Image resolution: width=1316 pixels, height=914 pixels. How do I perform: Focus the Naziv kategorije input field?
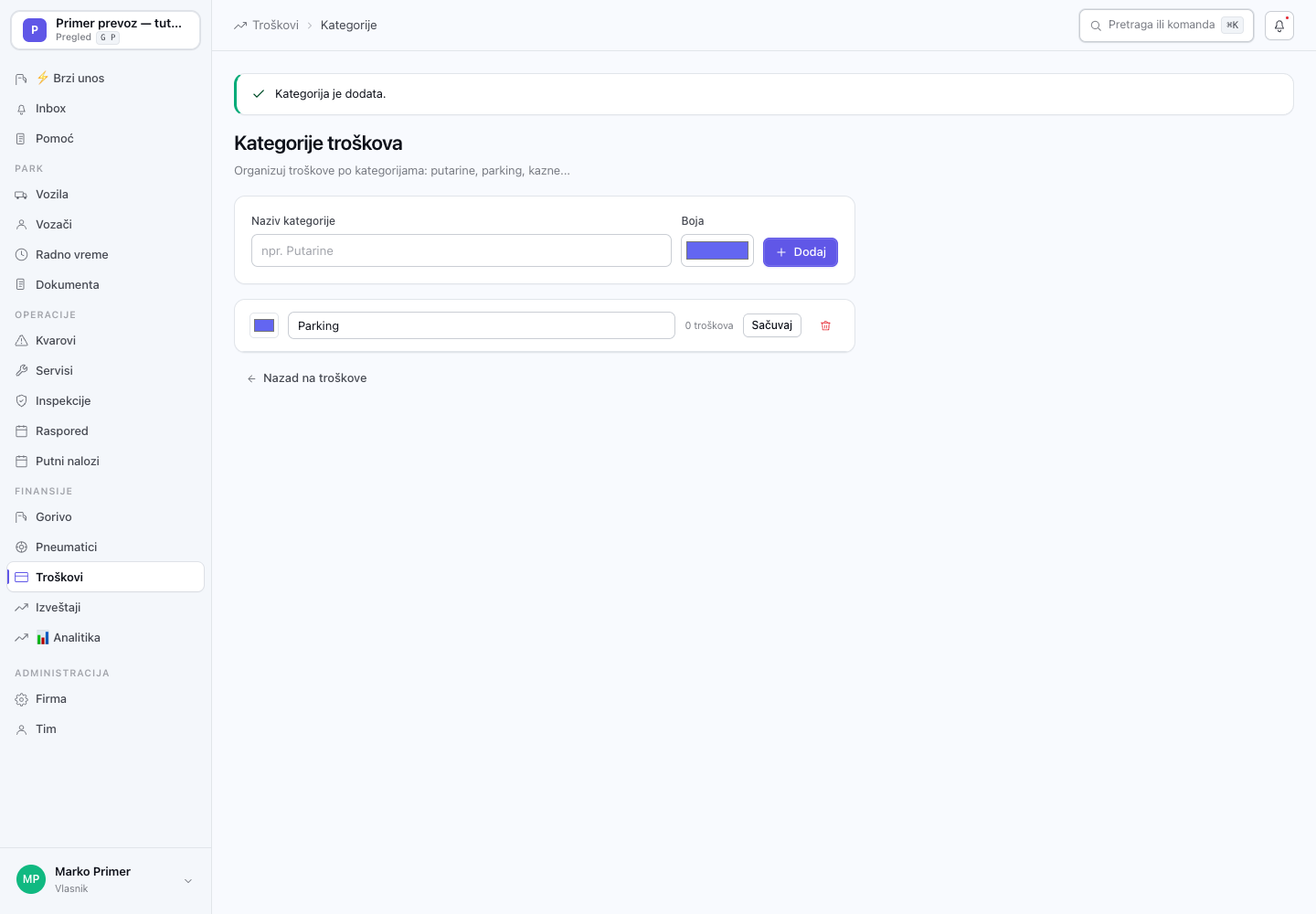click(462, 250)
